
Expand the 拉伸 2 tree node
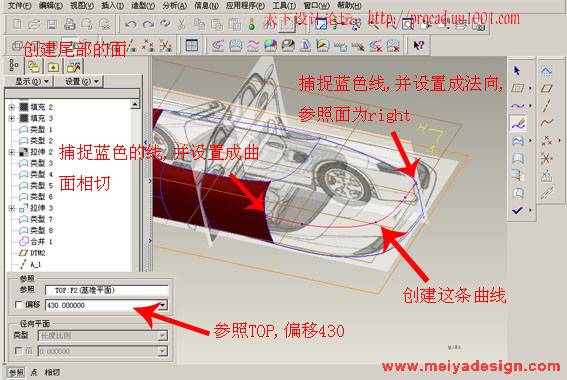[x=12, y=152]
